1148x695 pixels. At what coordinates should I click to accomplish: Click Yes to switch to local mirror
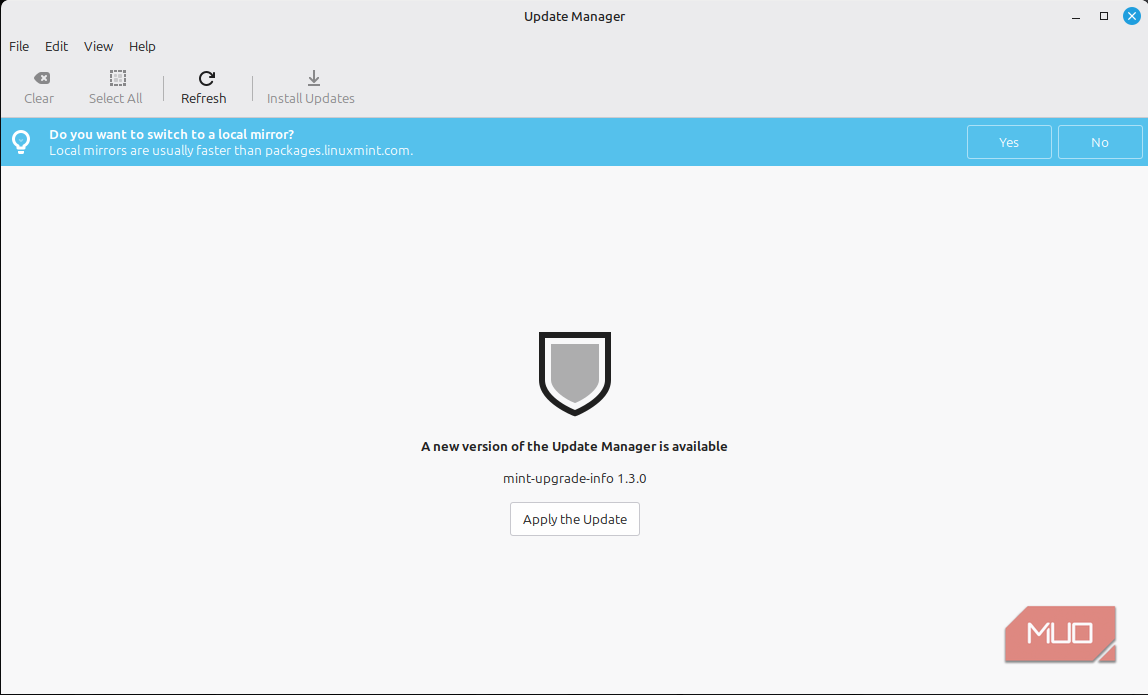click(1009, 142)
